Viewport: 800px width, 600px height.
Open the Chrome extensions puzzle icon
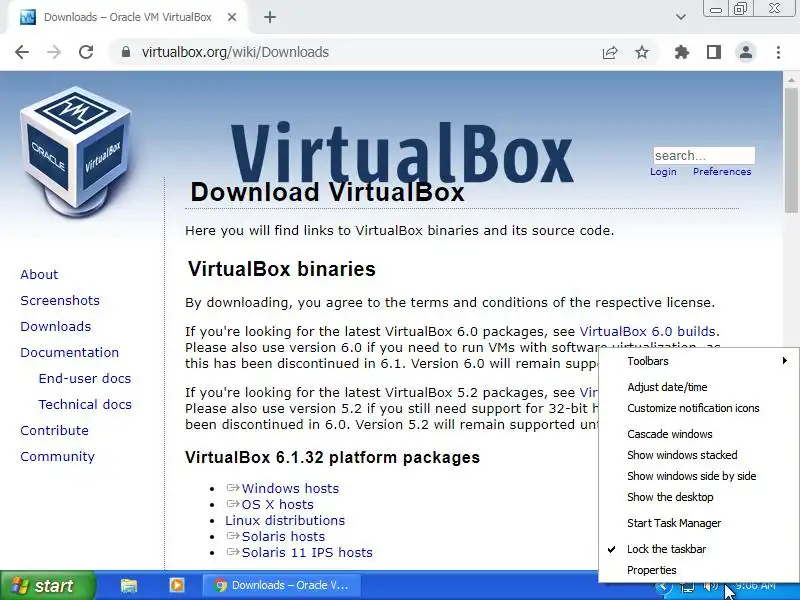point(682,52)
